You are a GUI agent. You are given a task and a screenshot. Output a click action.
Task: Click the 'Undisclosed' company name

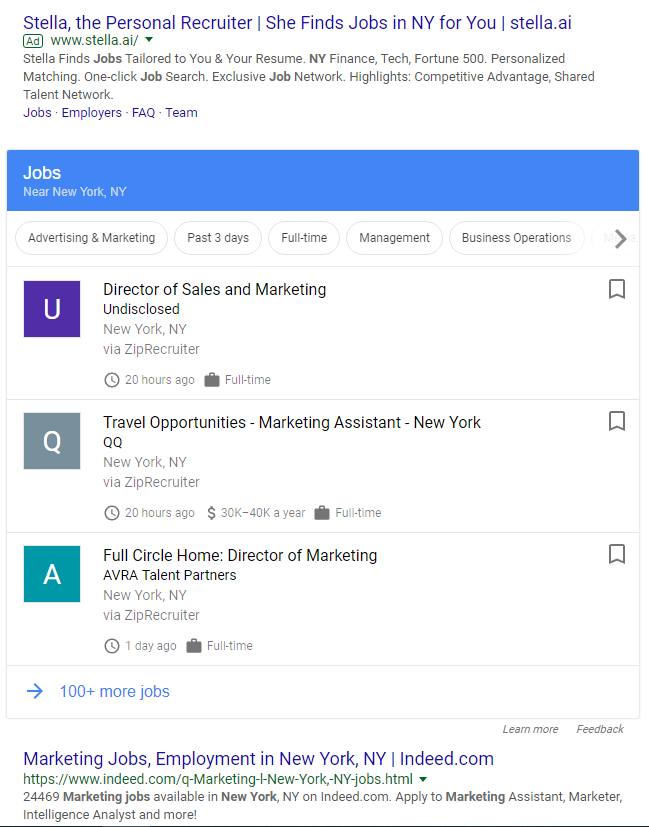point(141,309)
